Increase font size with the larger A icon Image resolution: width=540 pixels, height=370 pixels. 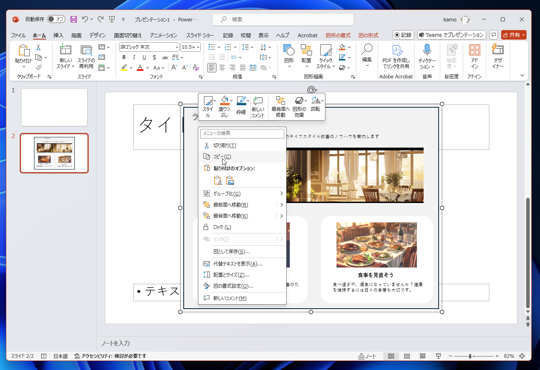pyautogui.click(x=174, y=68)
